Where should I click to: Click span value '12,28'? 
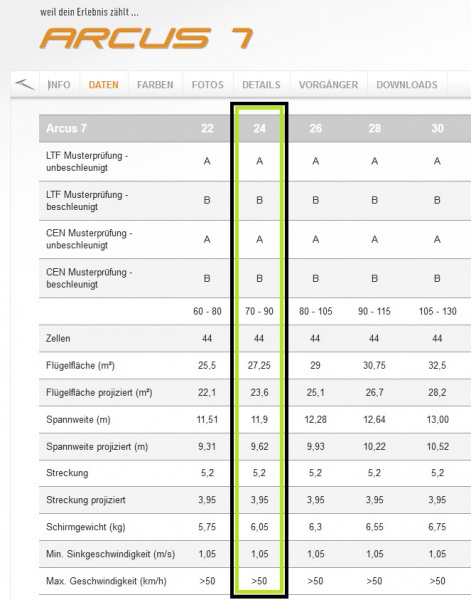pyautogui.click(x=316, y=420)
